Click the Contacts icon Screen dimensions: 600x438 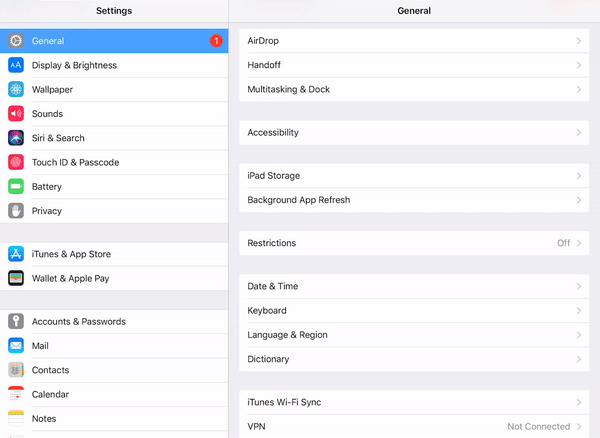point(16,370)
